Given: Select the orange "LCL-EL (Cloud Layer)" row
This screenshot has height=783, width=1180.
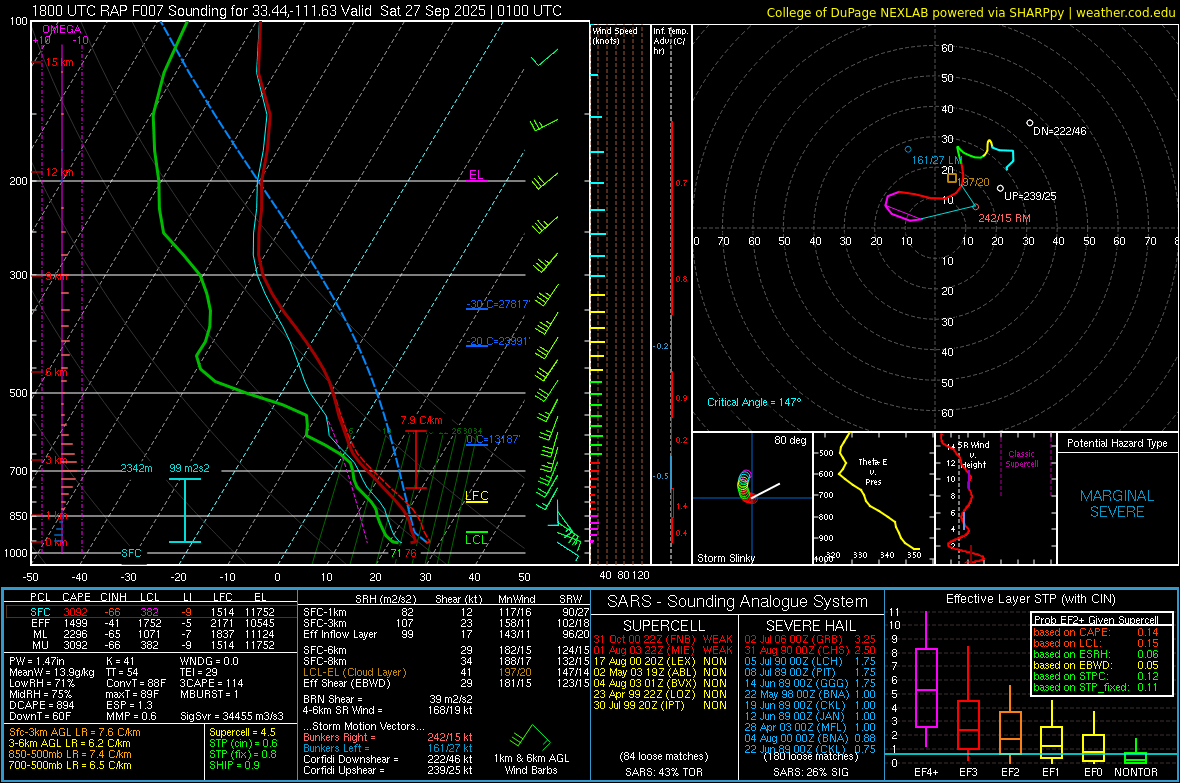Looking at the screenshot, I should click(446, 672).
